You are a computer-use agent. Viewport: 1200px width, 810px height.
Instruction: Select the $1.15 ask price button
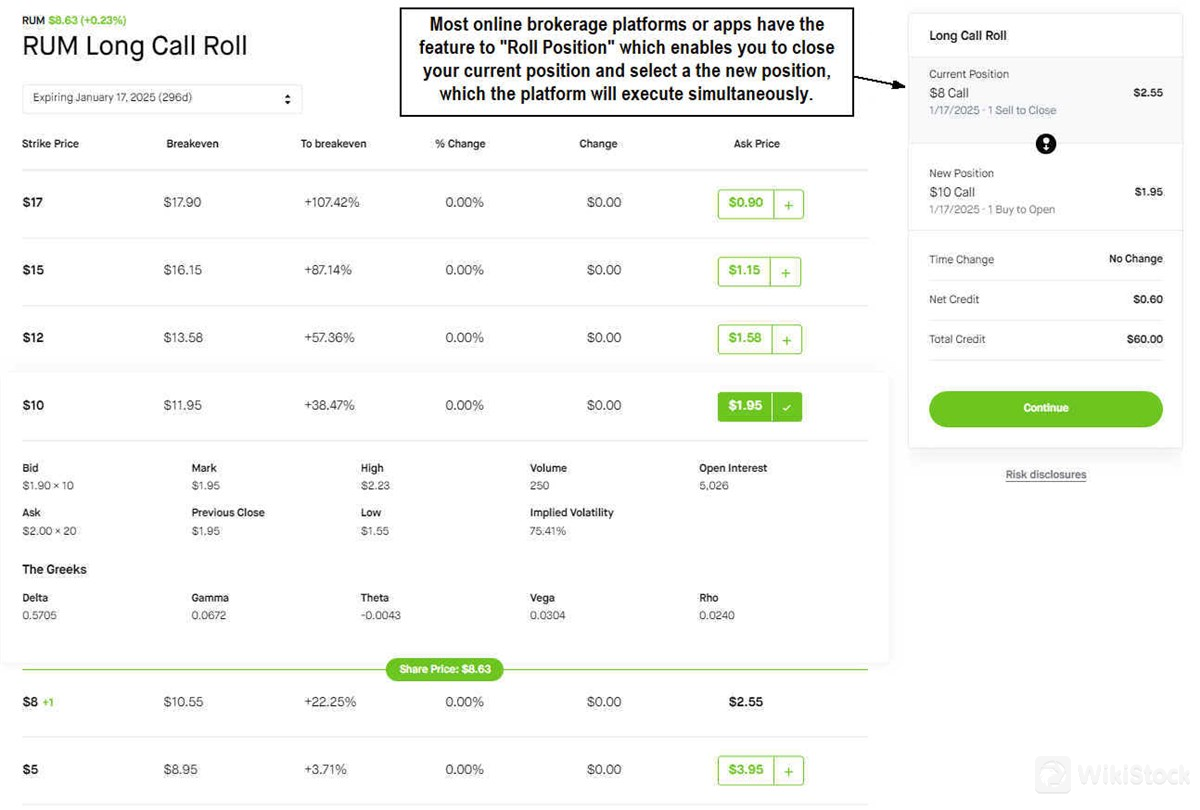point(744,271)
